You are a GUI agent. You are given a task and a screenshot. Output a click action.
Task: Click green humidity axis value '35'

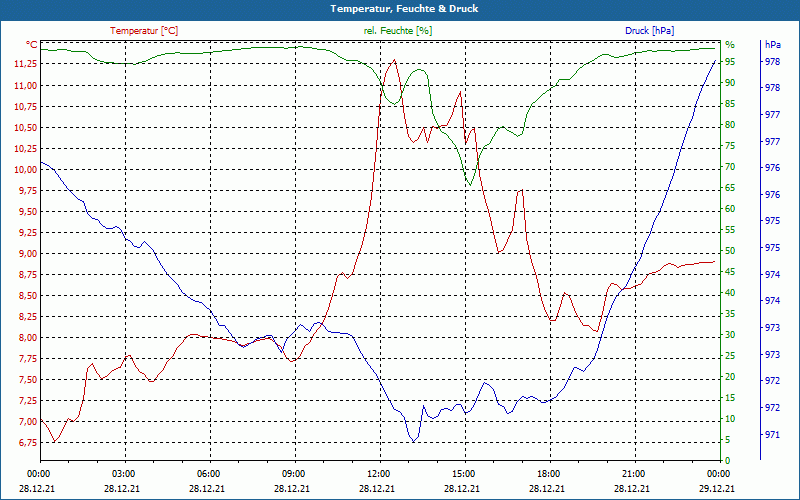pyautogui.click(x=730, y=314)
